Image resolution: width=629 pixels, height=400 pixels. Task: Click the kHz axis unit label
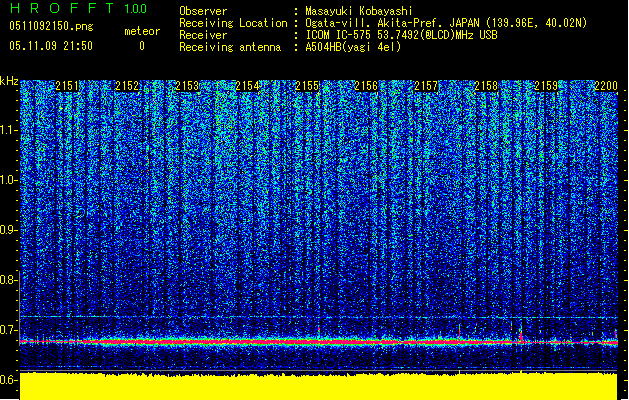9,81
